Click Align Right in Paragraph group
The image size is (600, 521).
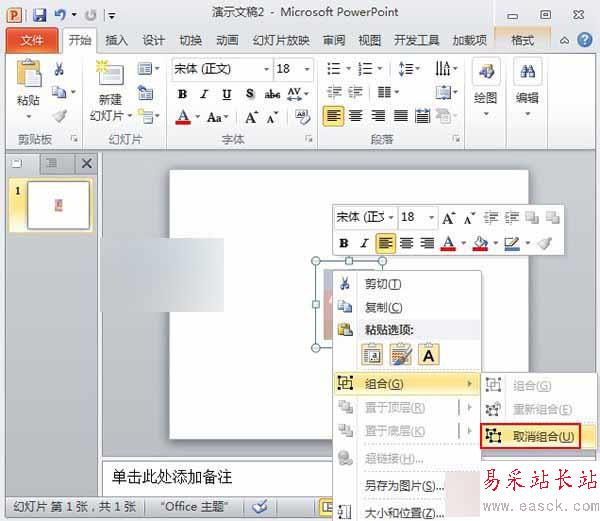pos(378,116)
